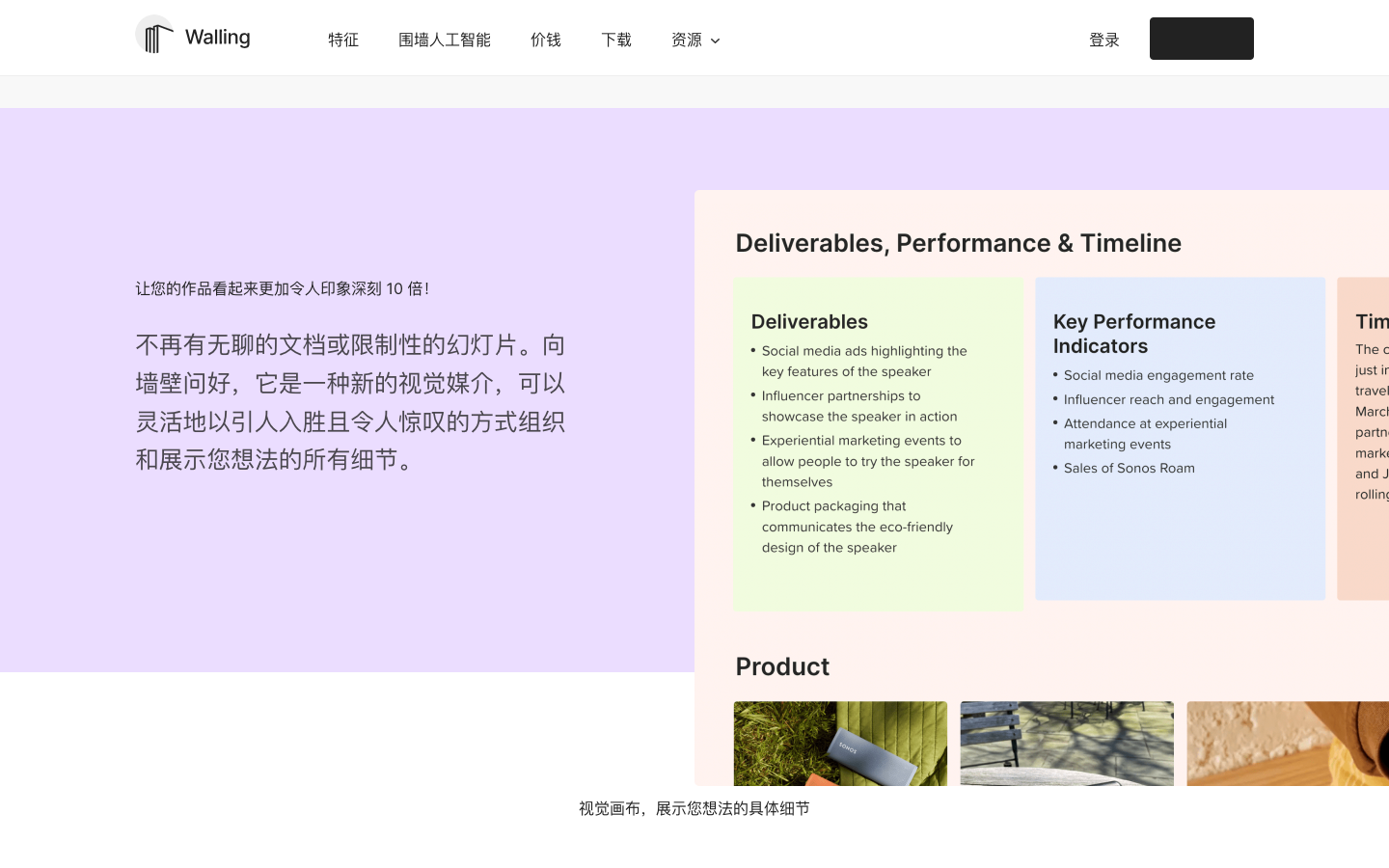Click the orange-toned product thumbnail
This screenshot has width=1389, height=868.
(1288, 744)
